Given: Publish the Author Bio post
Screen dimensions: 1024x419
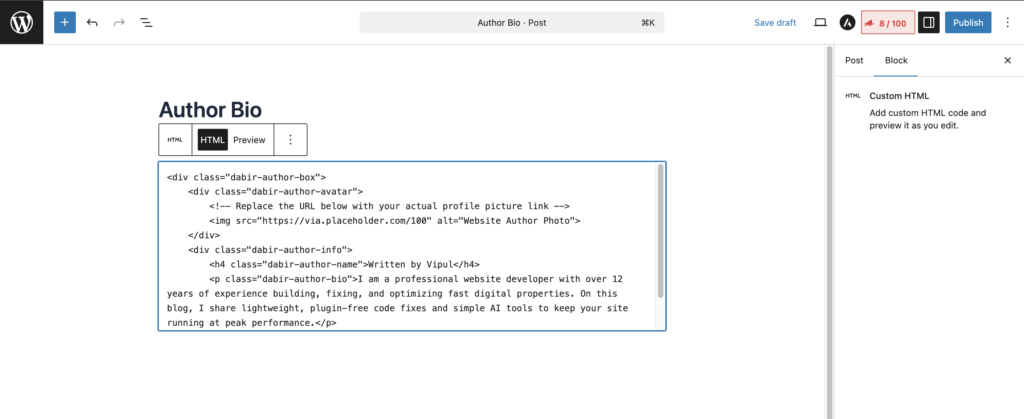Looking at the screenshot, I should tap(967, 22).
